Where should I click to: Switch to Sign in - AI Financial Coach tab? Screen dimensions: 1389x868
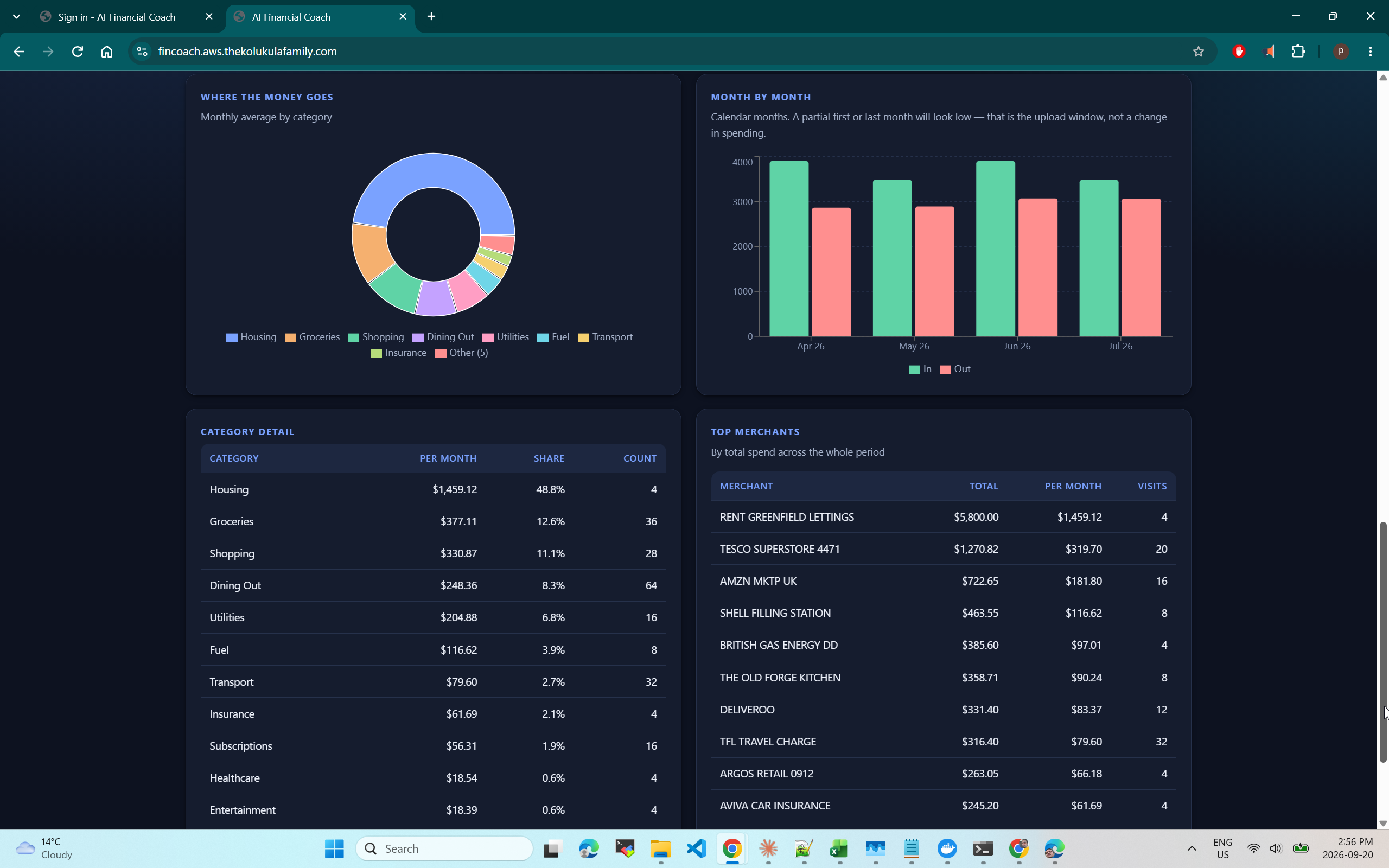[x=126, y=17]
